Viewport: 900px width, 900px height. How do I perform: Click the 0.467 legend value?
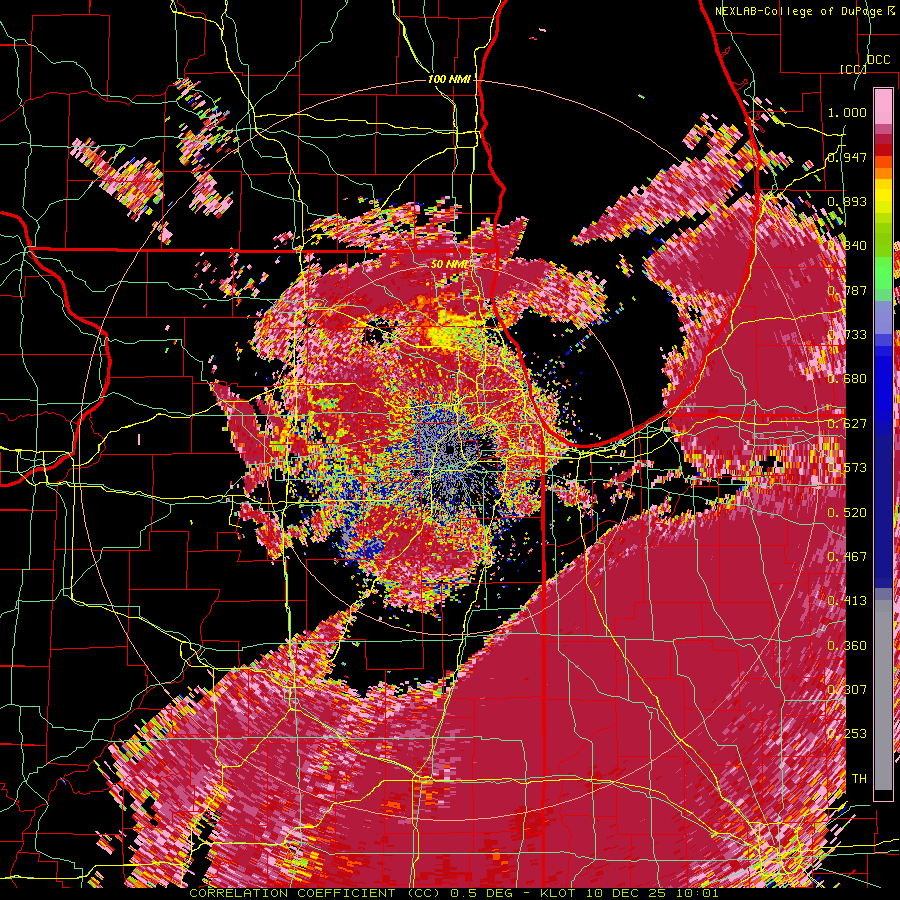847,557
